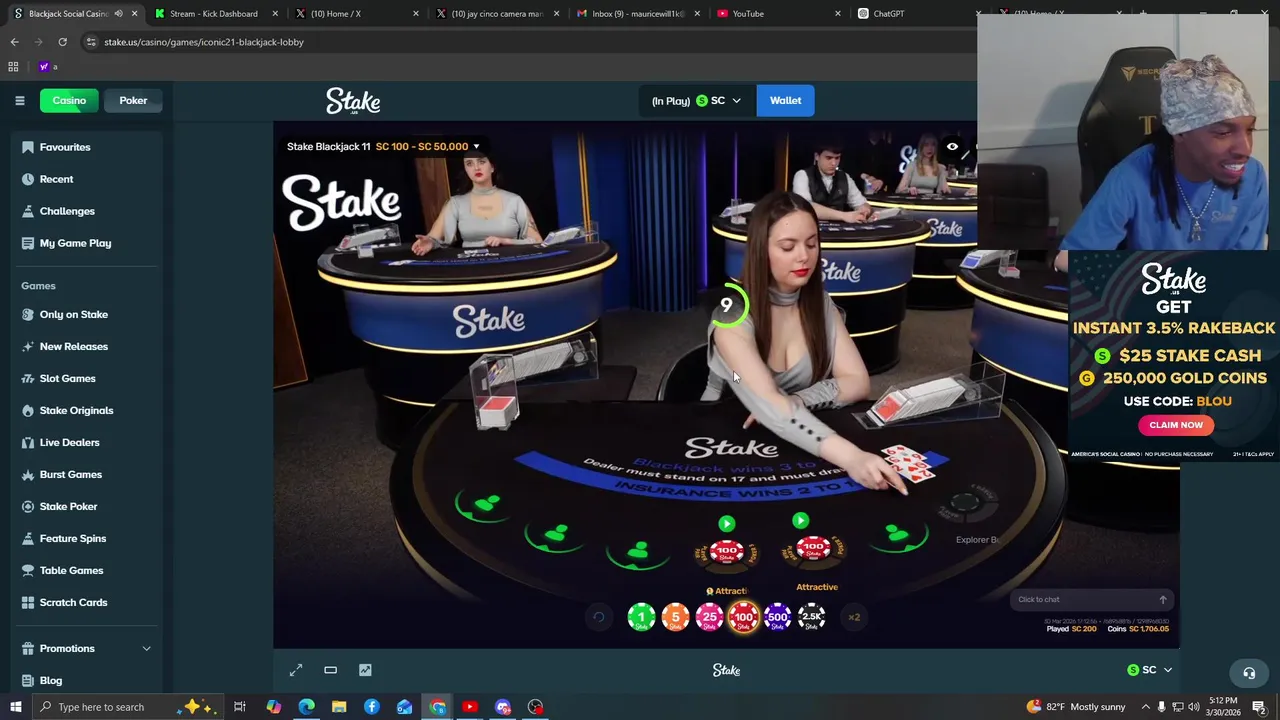The height and width of the screenshot is (720, 1280).
Task: Click the address bar URL
Action: [x=204, y=42]
